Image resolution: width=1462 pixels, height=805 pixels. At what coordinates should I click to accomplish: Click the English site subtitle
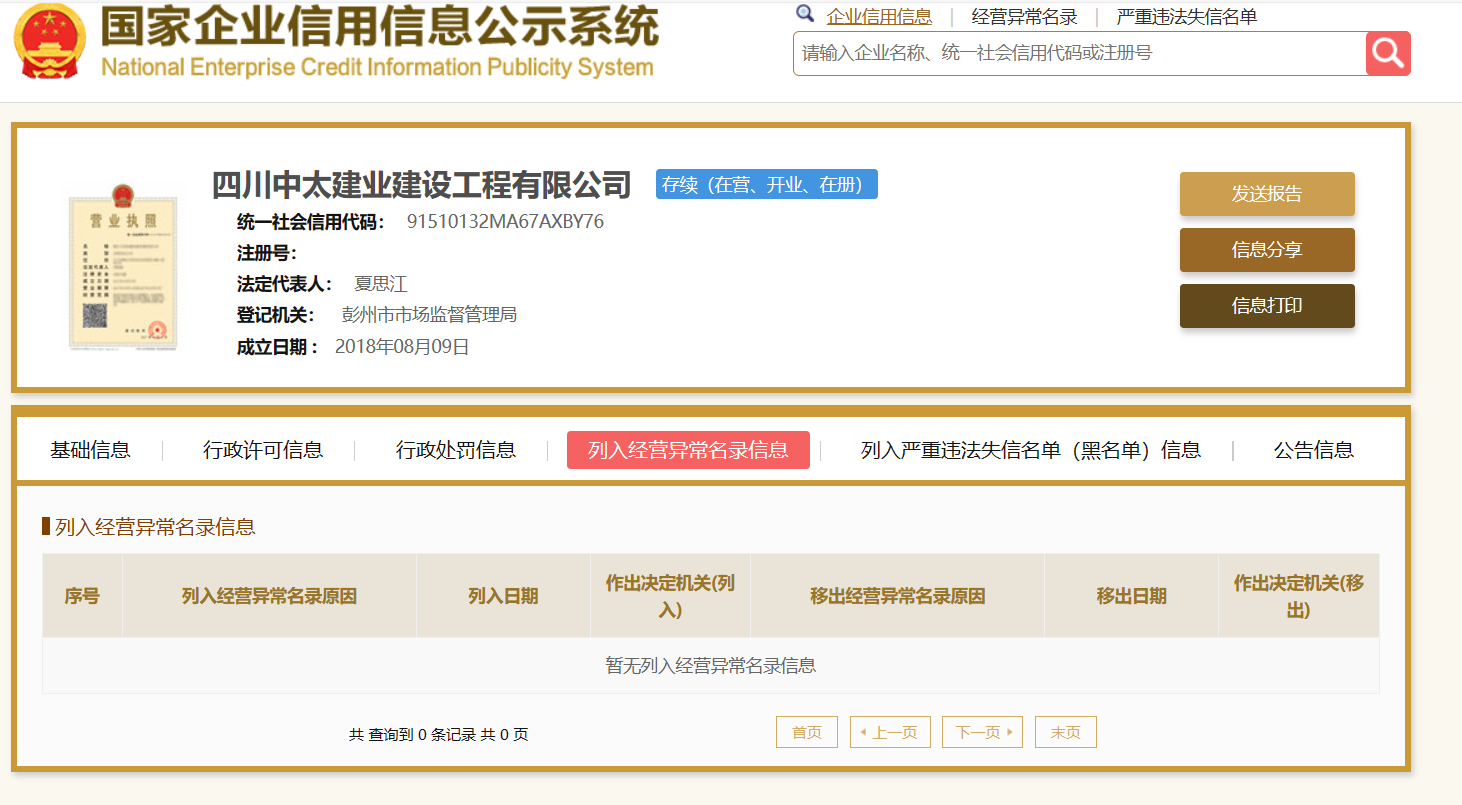tap(377, 68)
